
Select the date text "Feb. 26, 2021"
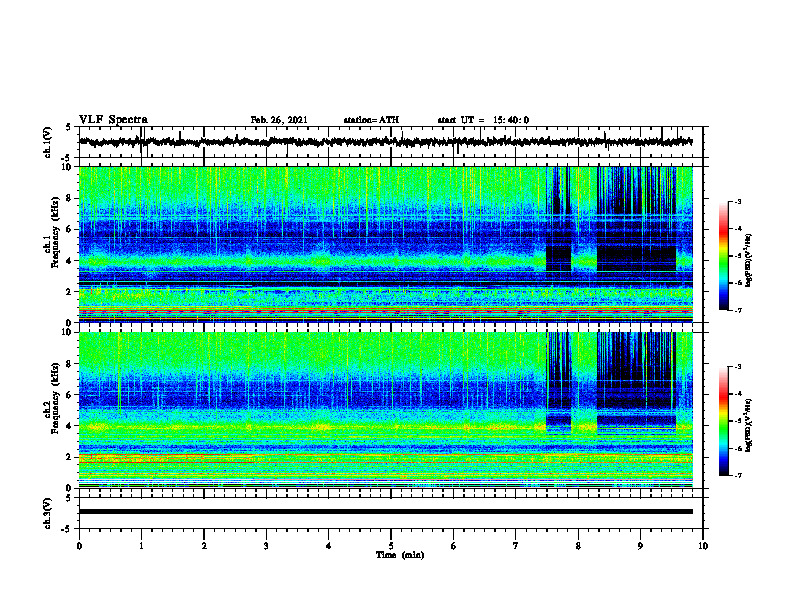click(x=279, y=120)
